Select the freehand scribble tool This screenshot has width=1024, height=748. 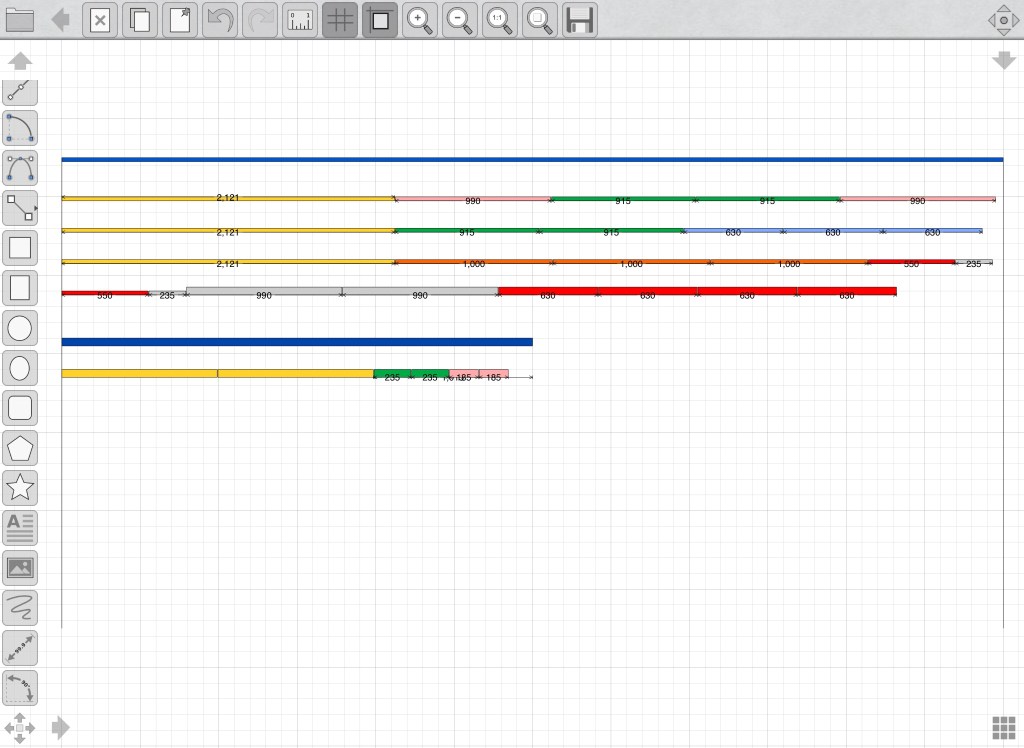pos(20,608)
